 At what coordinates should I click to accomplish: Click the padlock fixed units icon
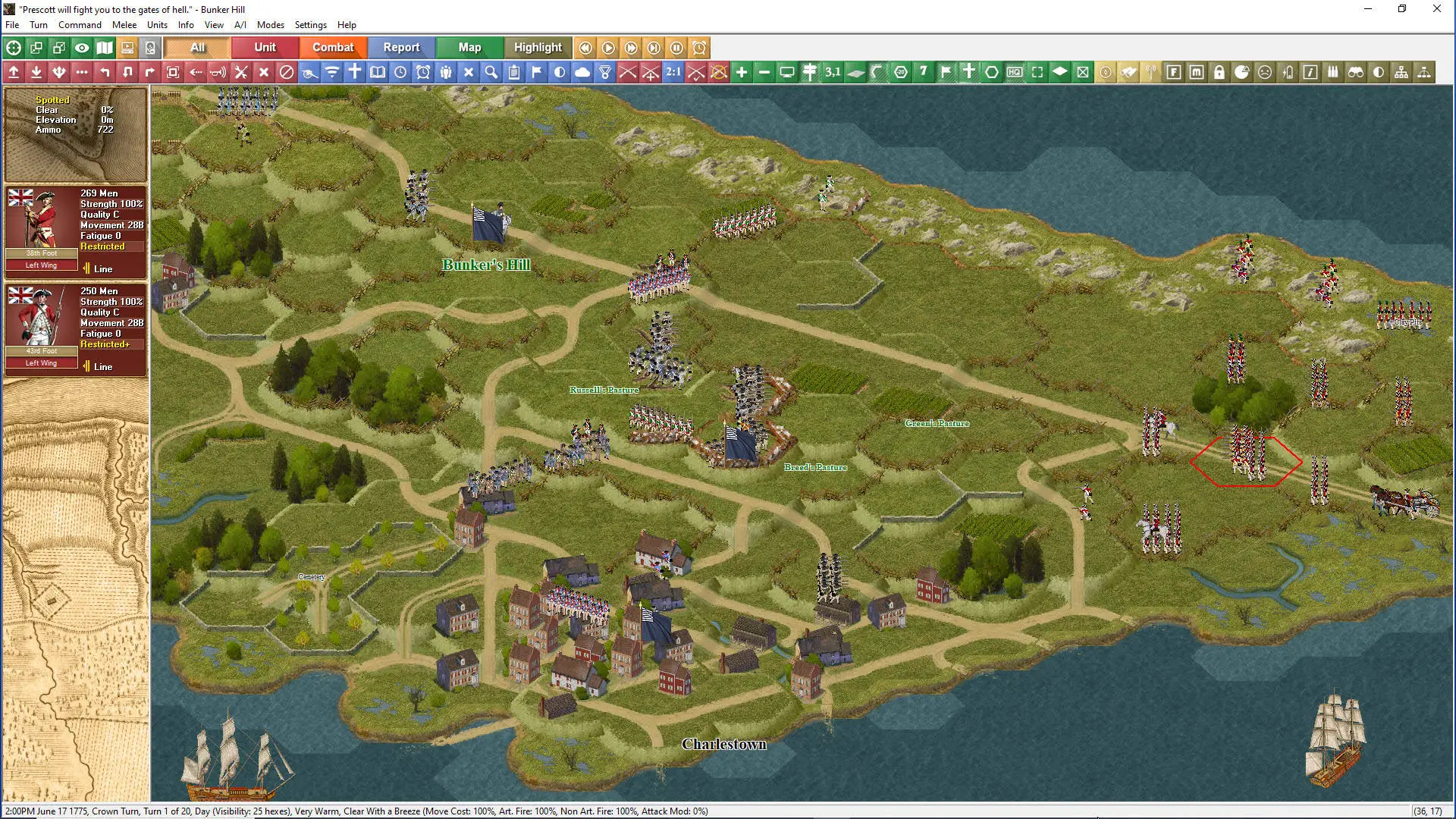[x=1219, y=72]
